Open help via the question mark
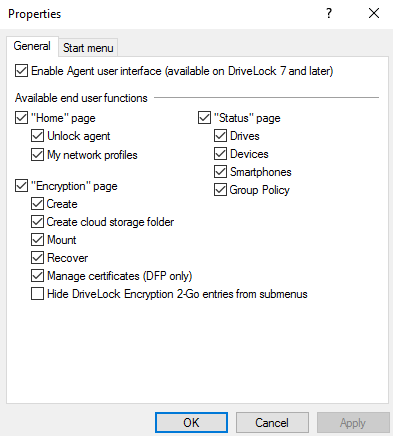Screen dimensions: 393x436 pos(329,13)
